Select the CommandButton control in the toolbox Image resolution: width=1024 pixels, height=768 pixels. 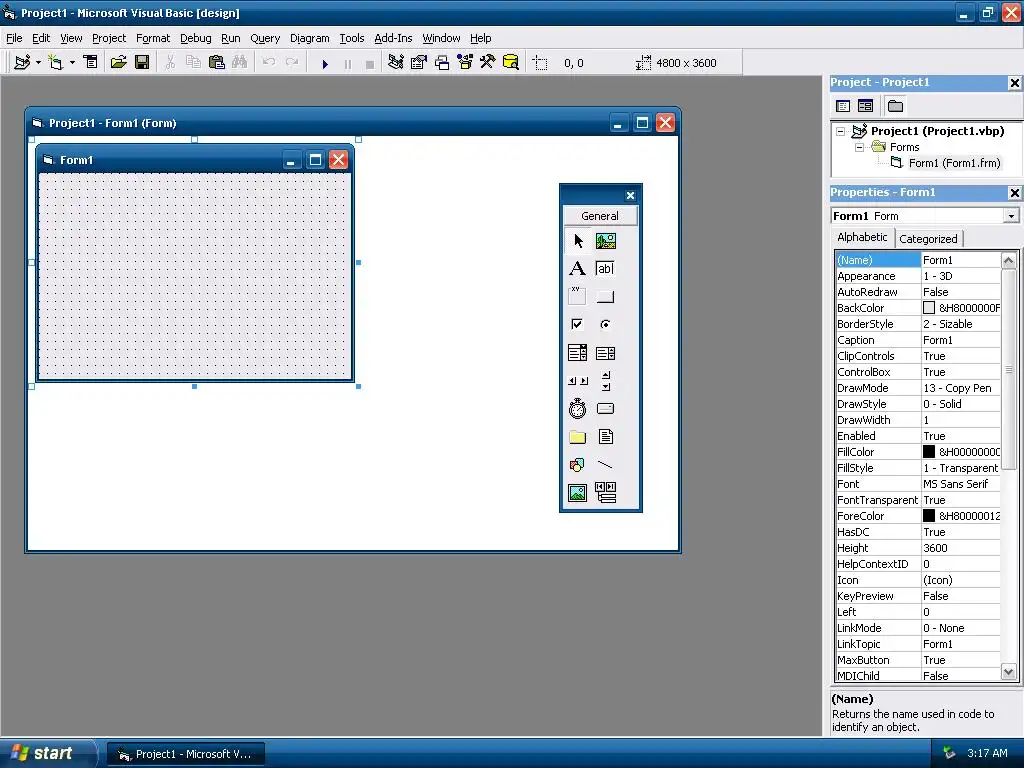605,296
